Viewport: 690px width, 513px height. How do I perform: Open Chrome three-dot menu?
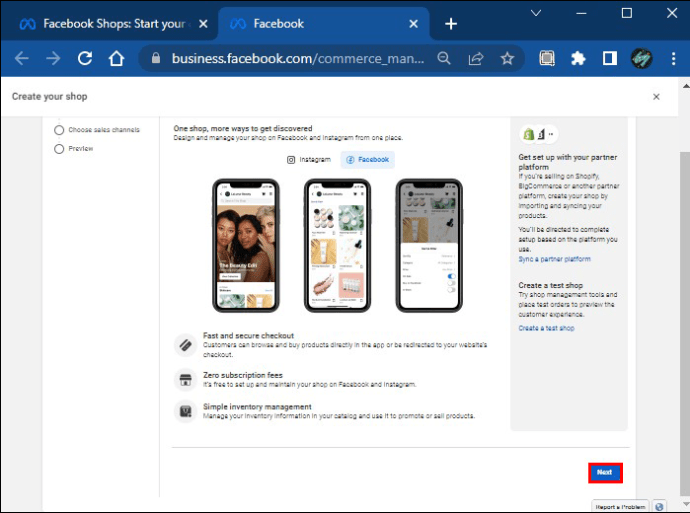(x=674, y=58)
